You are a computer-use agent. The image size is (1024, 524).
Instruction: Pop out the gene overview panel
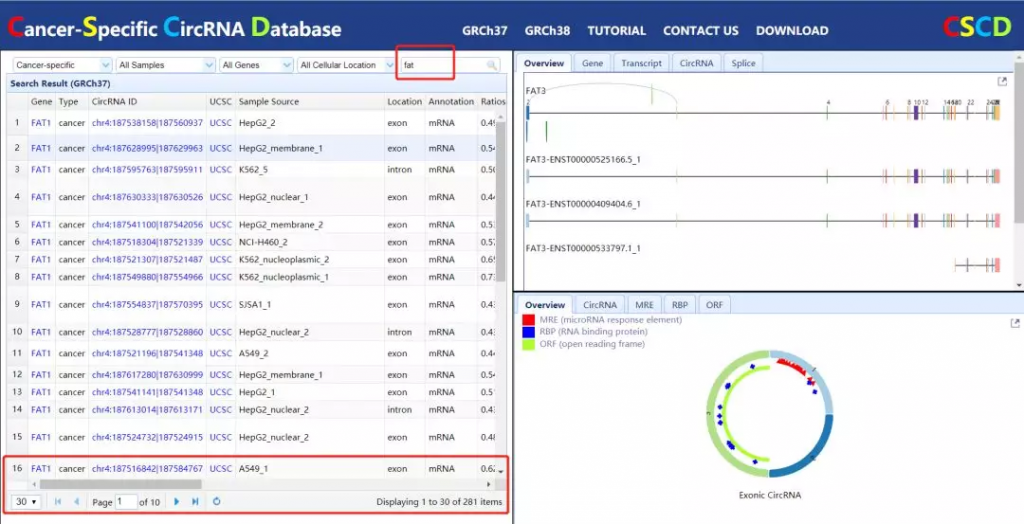pos(1002,82)
